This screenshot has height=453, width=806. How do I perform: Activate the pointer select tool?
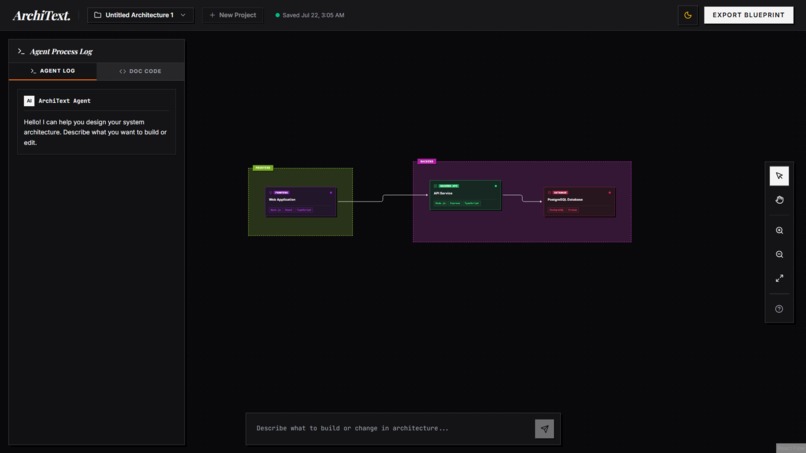pos(779,176)
